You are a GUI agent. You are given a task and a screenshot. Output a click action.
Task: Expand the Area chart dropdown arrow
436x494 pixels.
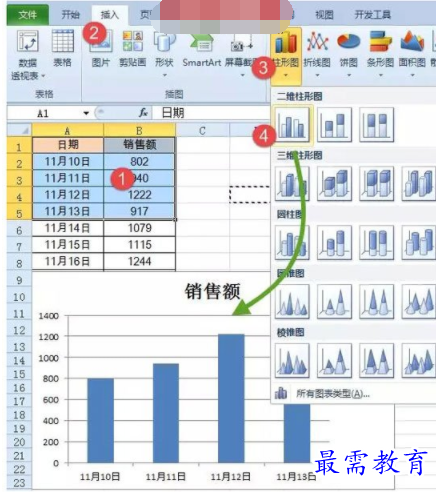click(412, 75)
